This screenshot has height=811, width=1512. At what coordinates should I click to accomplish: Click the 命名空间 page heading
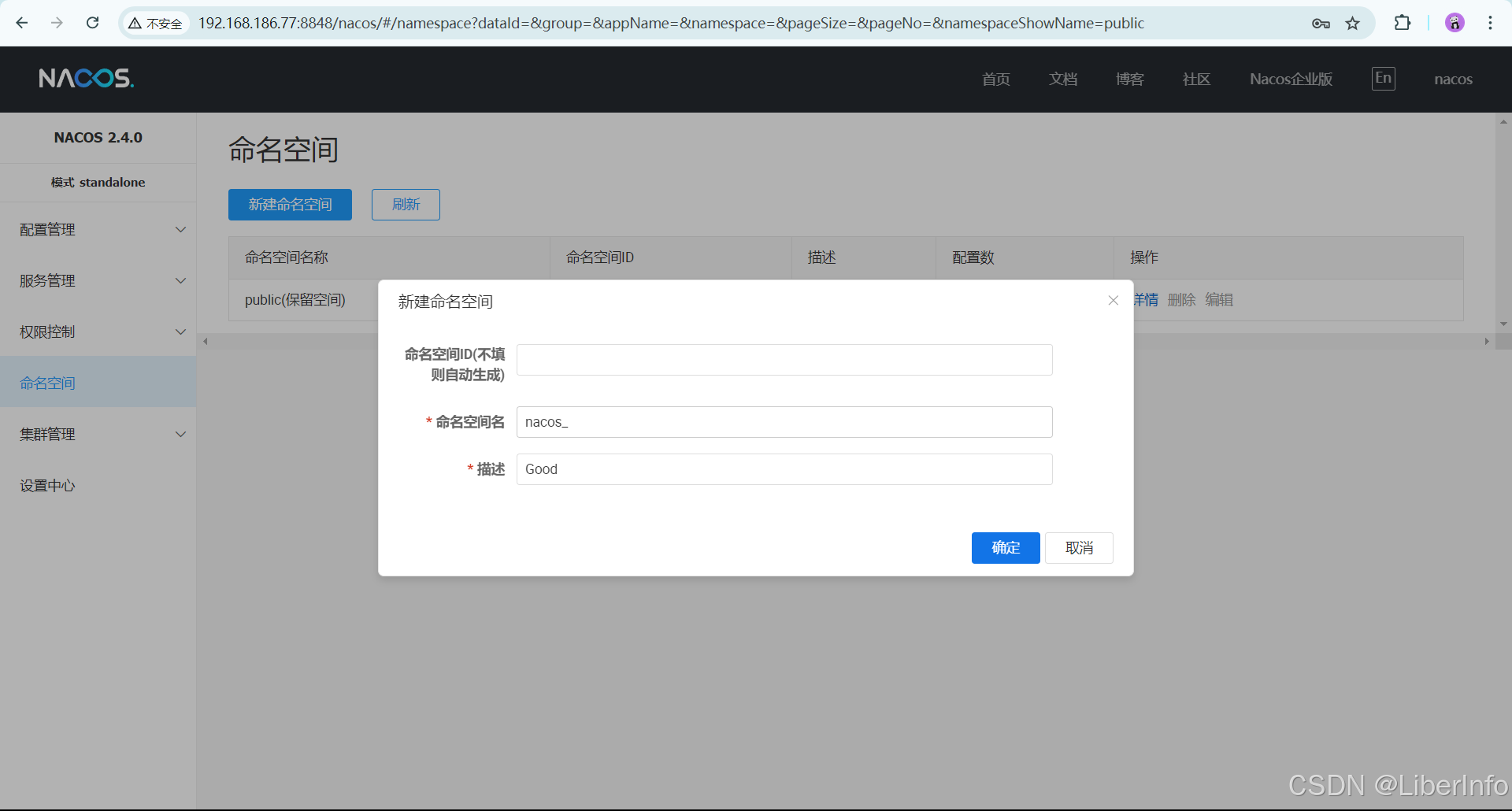[283, 150]
